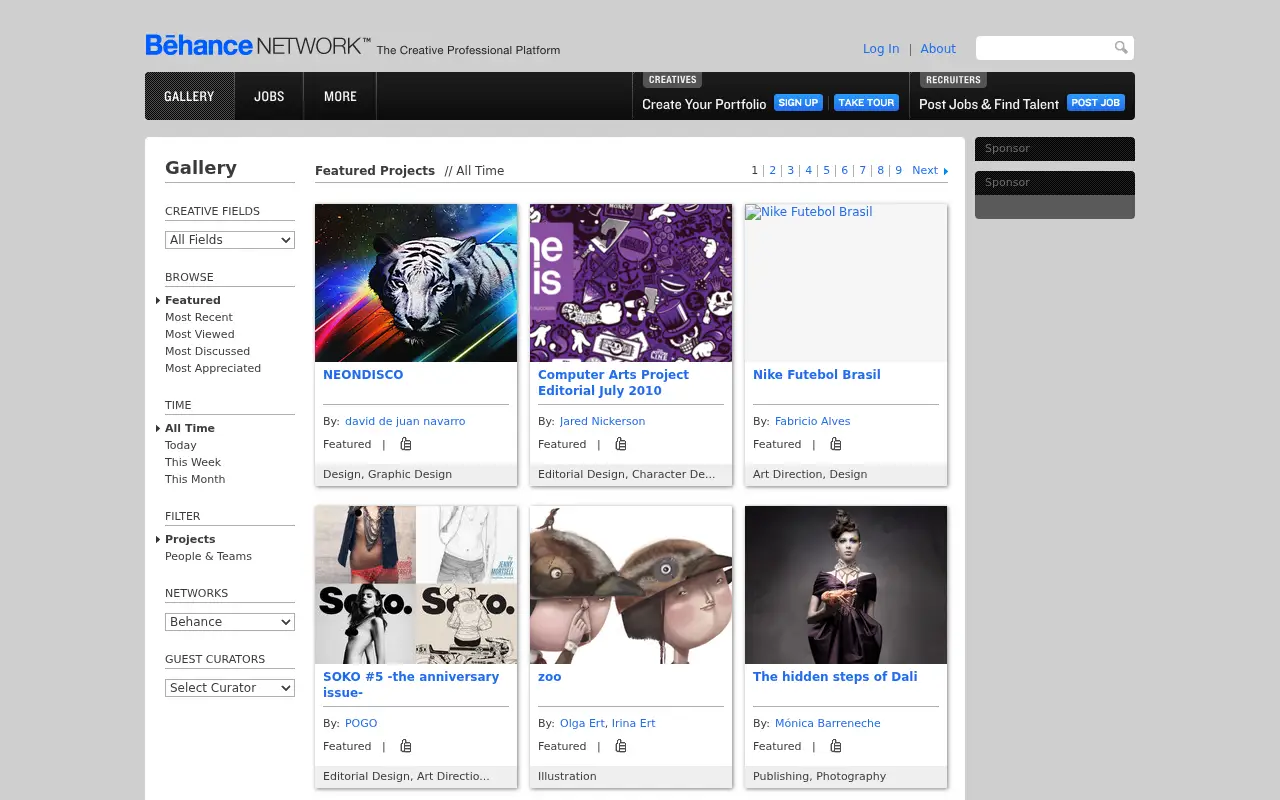
Task: Open The hidden steps of Dali title
Action: click(835, 677)
